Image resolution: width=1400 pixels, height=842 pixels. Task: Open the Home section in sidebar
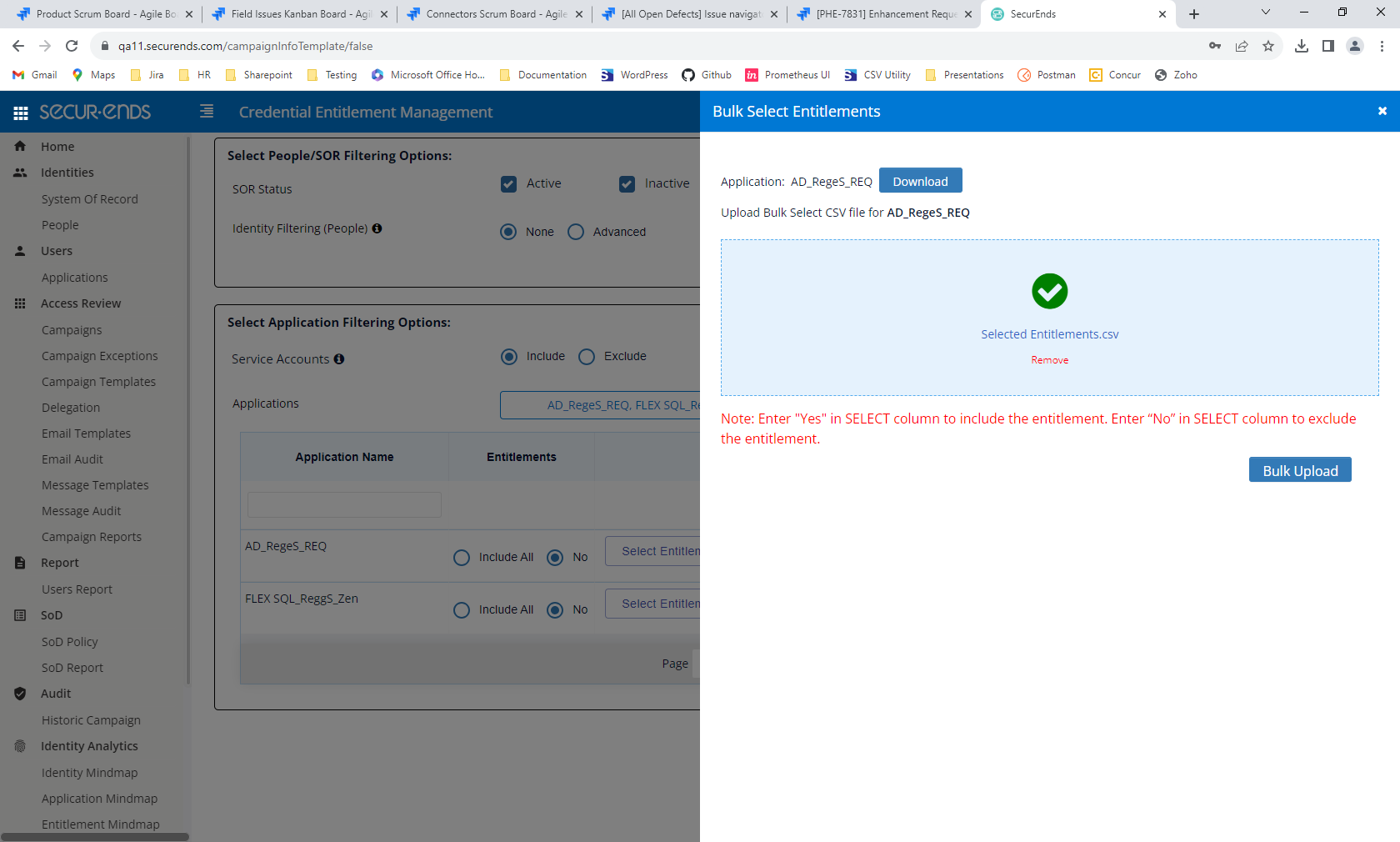pos(20,146)
